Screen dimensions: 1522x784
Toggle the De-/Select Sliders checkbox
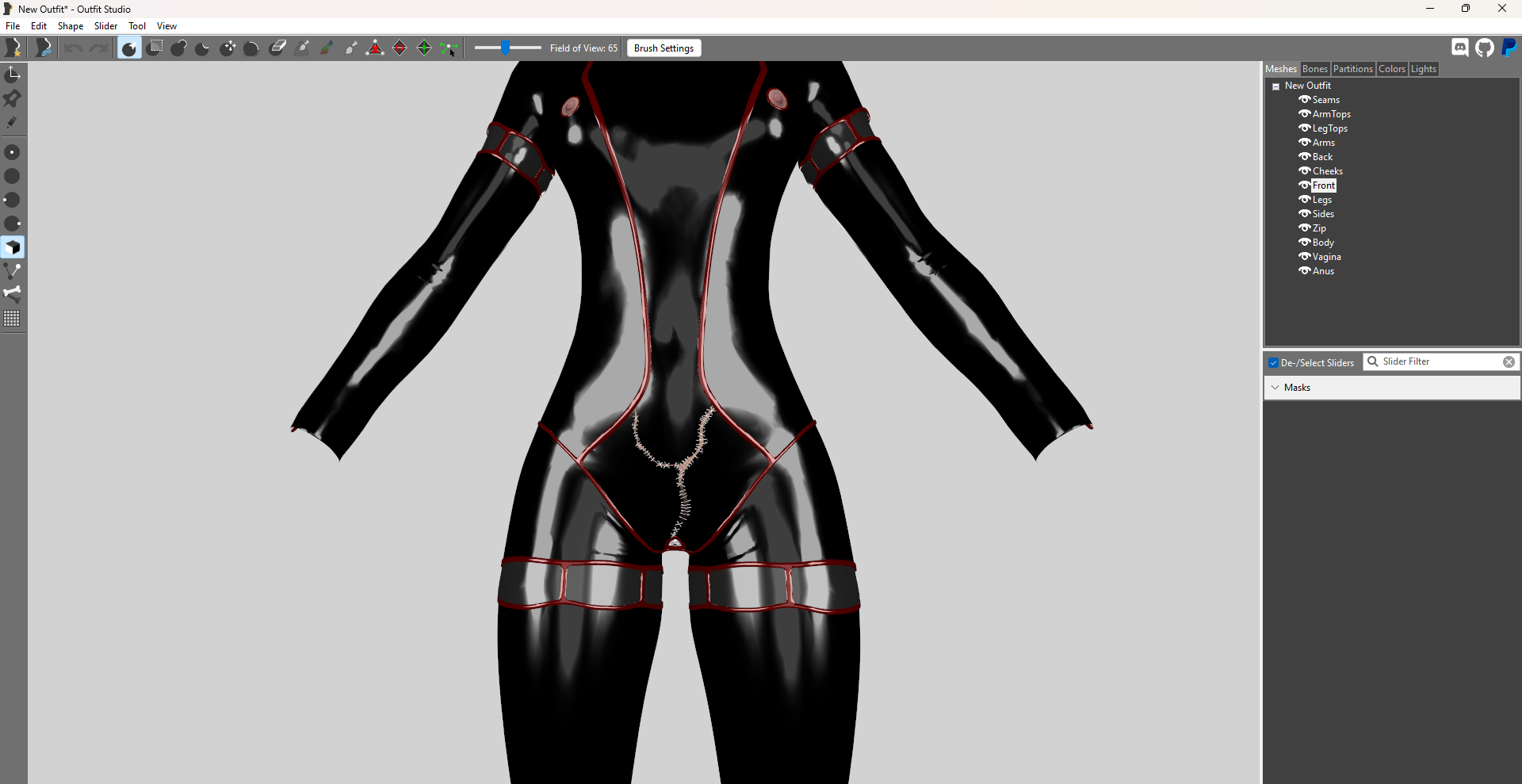1273,363
